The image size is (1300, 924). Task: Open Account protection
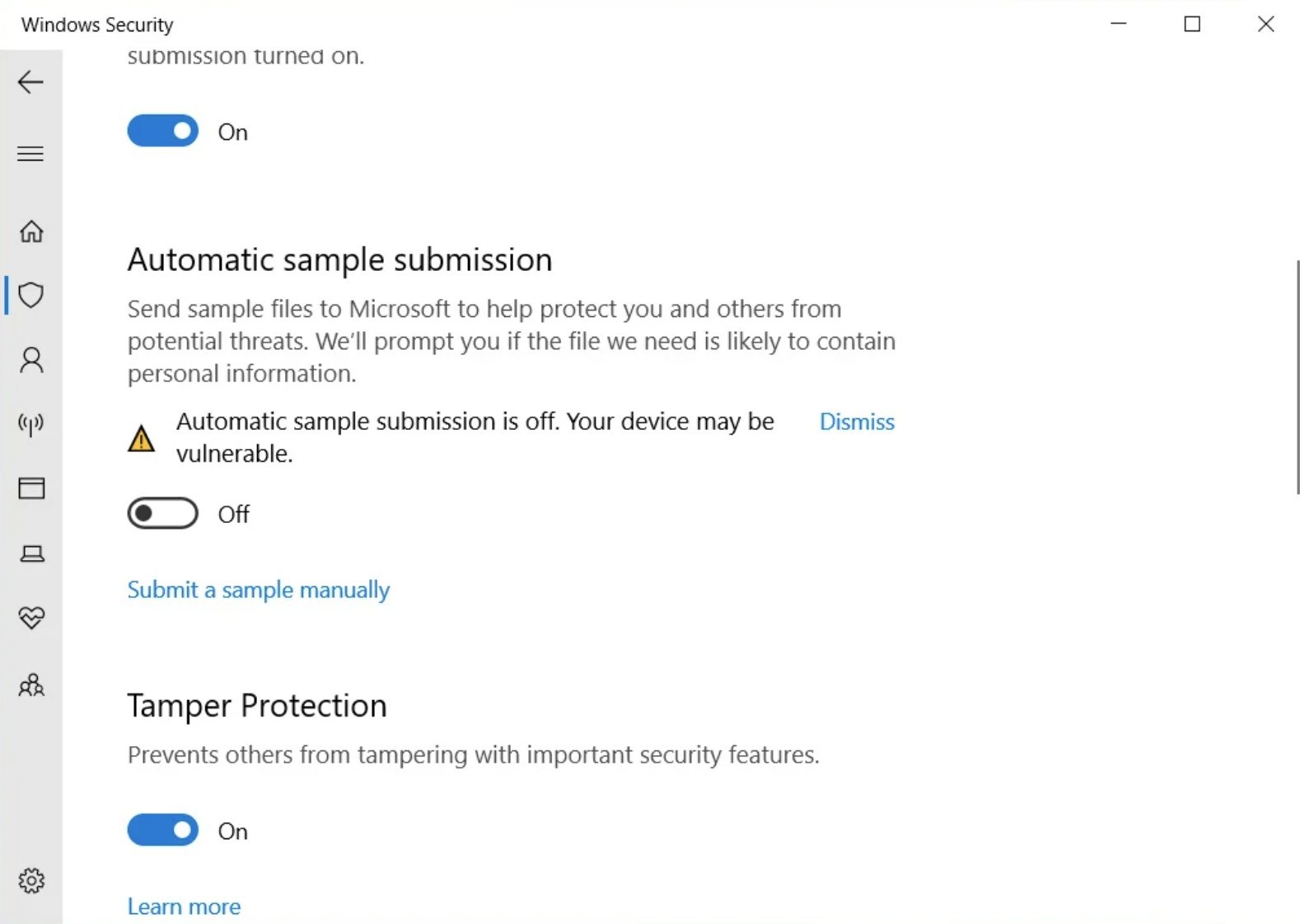[x=30, y=361]
